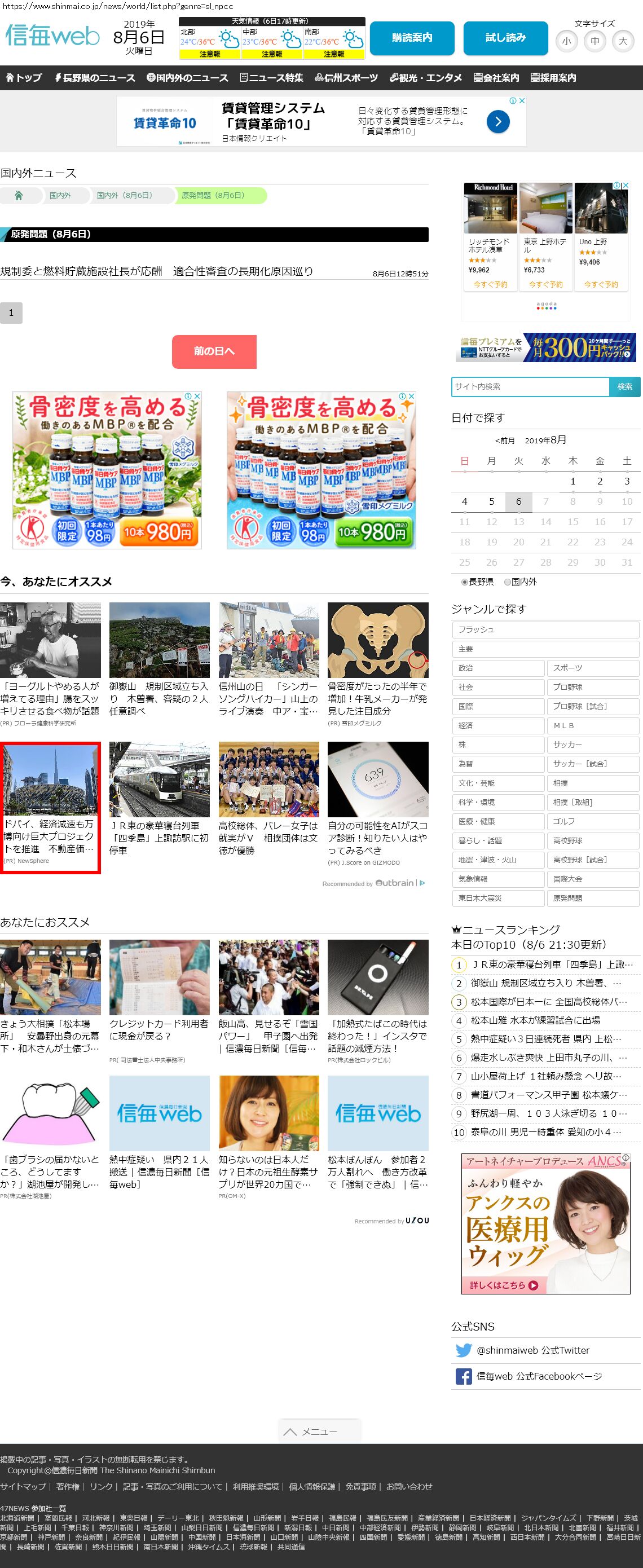Image resolution: width=643 pixels, height=1568 pixels.
Task: Close the 賃貸革命10 banner ad
Action: point(521,100)
